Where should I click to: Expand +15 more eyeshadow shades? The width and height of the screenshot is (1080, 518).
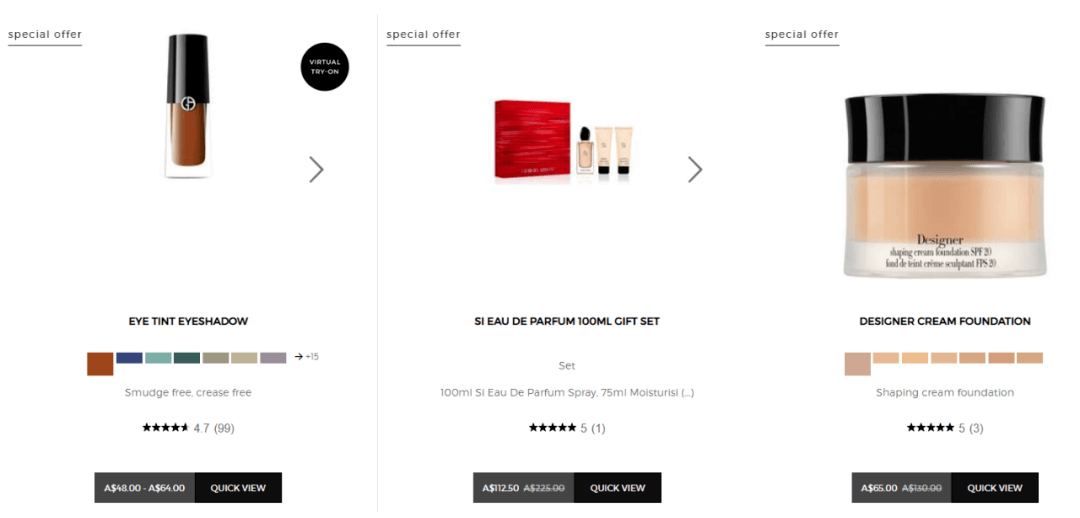[307, 357]
